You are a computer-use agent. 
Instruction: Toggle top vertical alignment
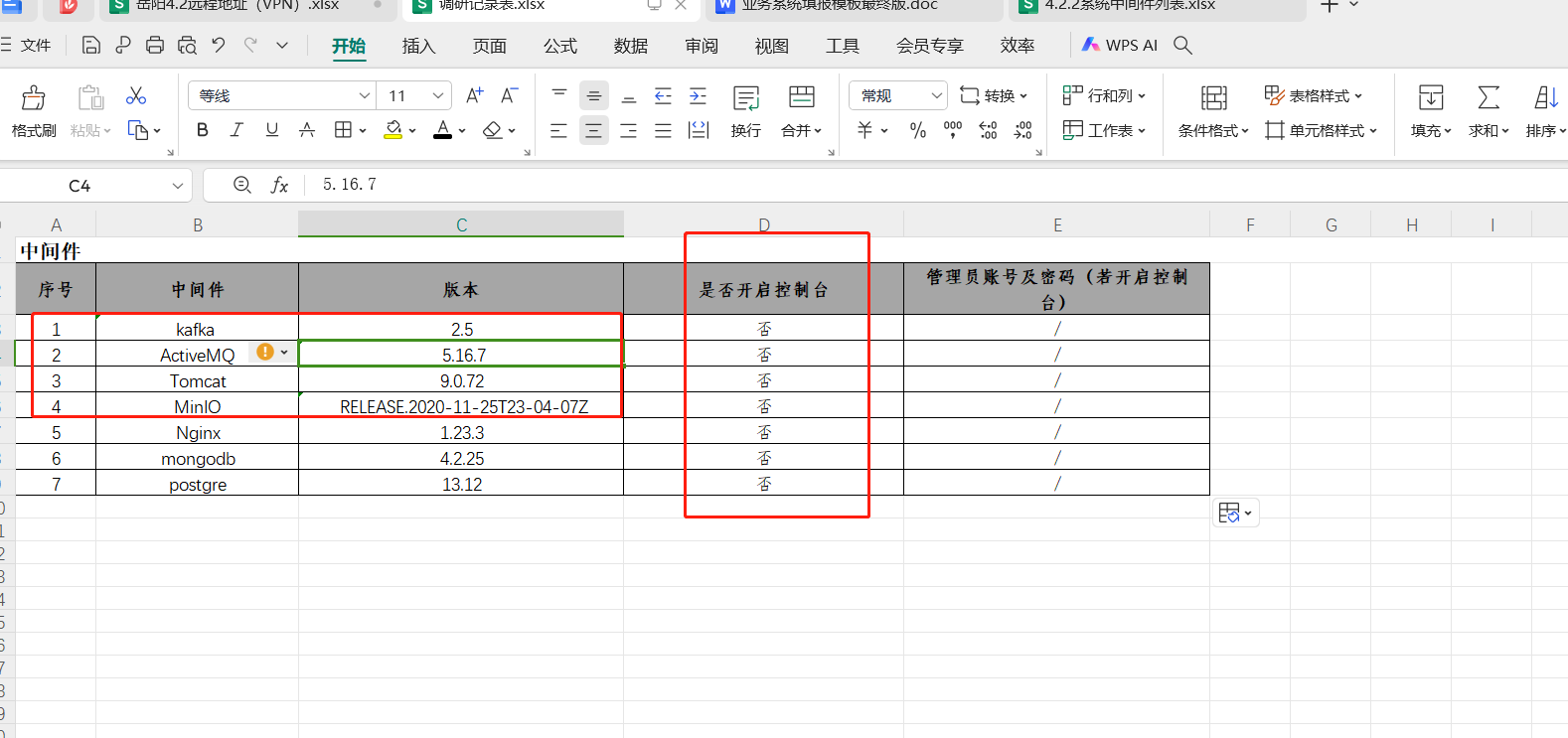(559, 95)
